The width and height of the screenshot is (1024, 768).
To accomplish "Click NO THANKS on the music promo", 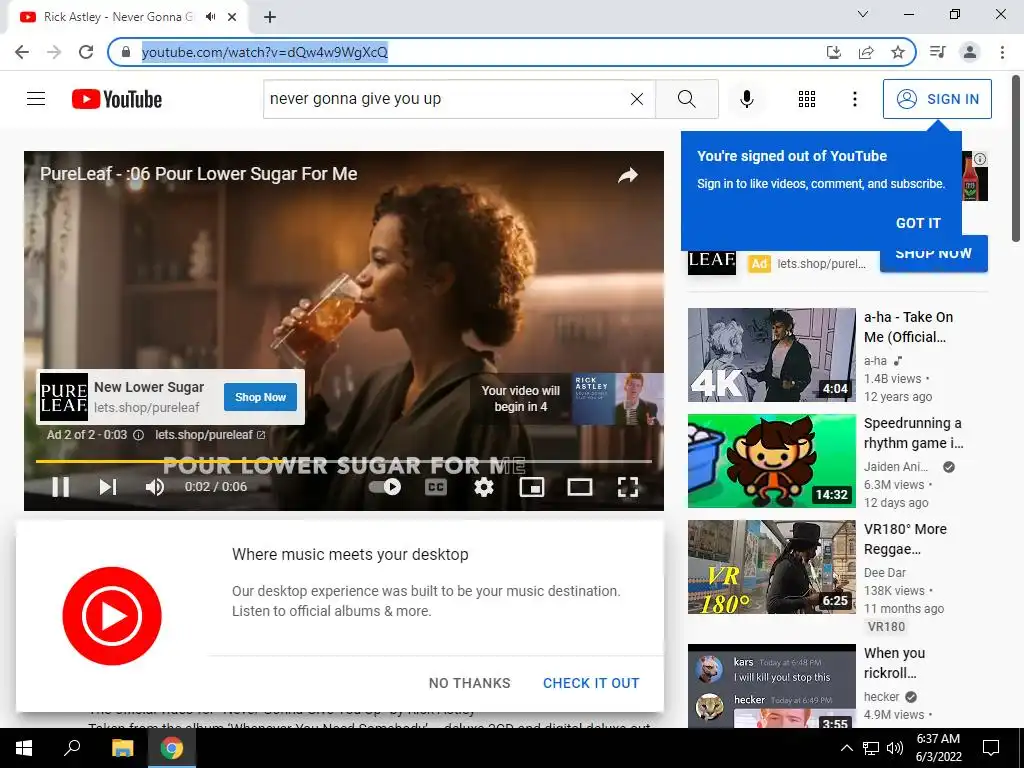I will click(470, 683).
